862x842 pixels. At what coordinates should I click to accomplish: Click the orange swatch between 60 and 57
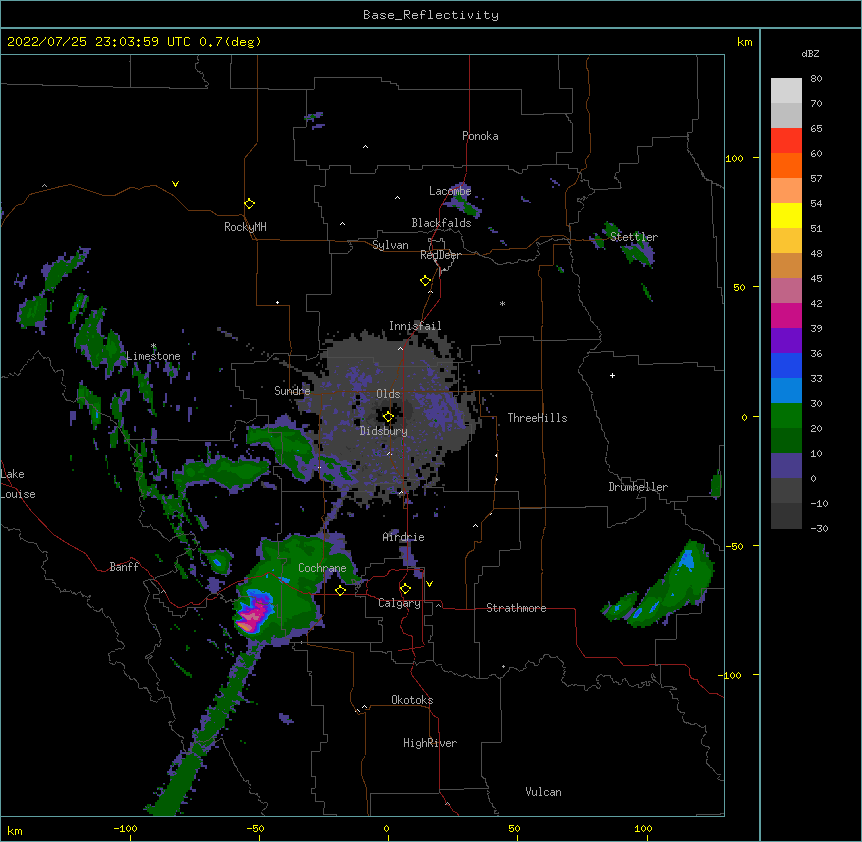pos(786,165)
